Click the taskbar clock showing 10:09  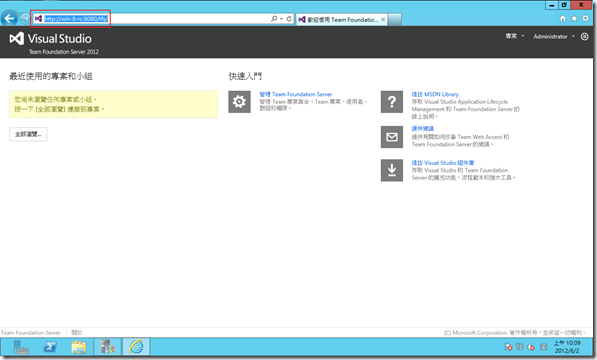point(567,347)
